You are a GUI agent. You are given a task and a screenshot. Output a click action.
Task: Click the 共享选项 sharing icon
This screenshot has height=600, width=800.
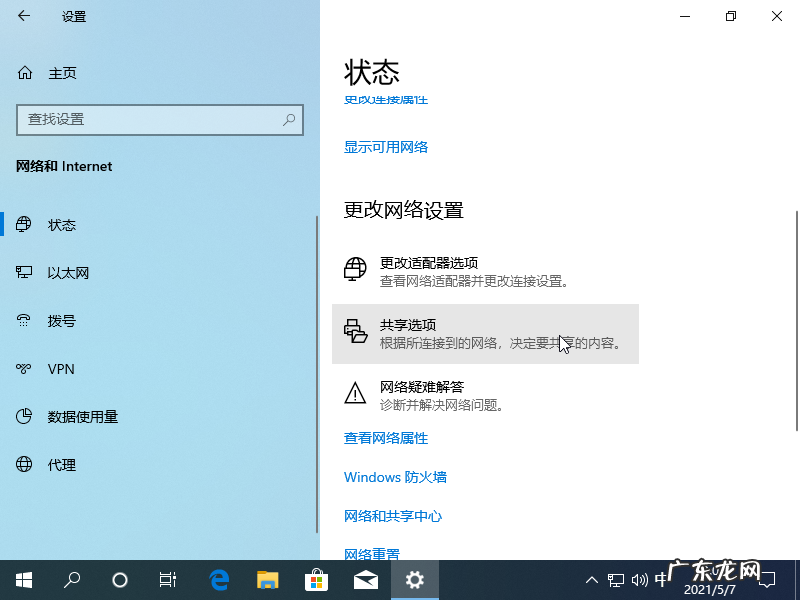click(355, 331)
